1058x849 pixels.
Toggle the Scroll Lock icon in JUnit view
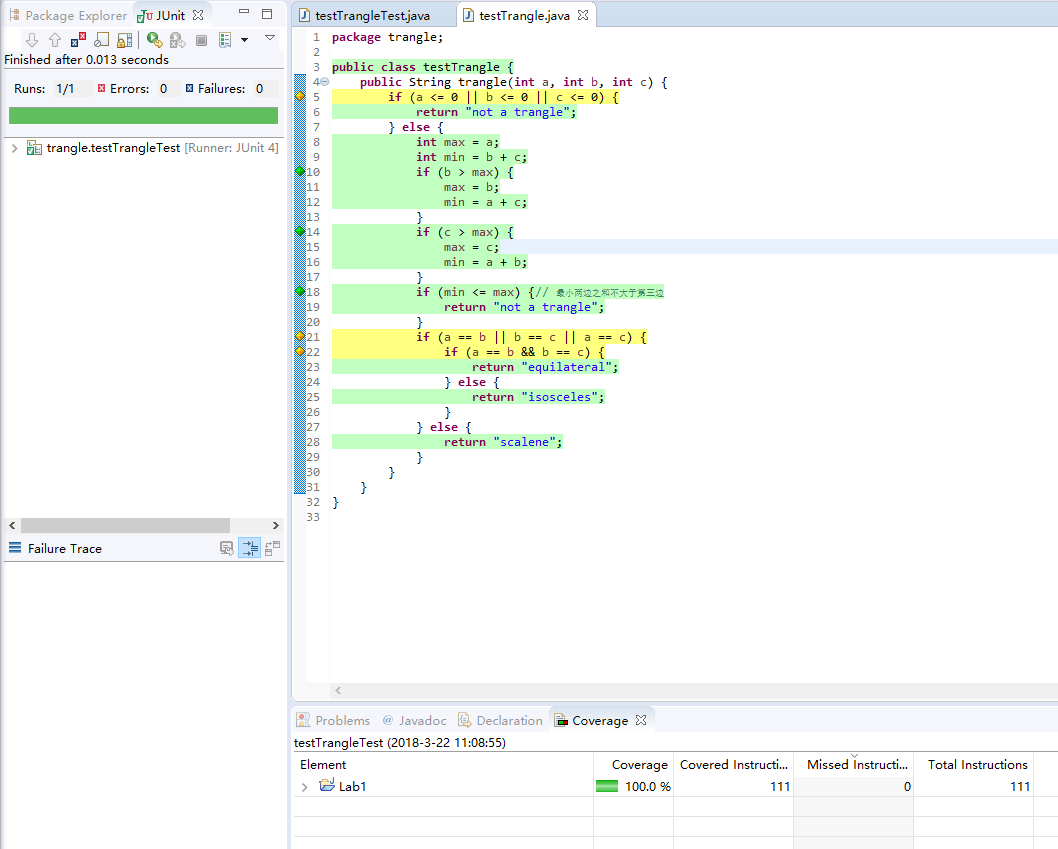(x=124, y=40)
